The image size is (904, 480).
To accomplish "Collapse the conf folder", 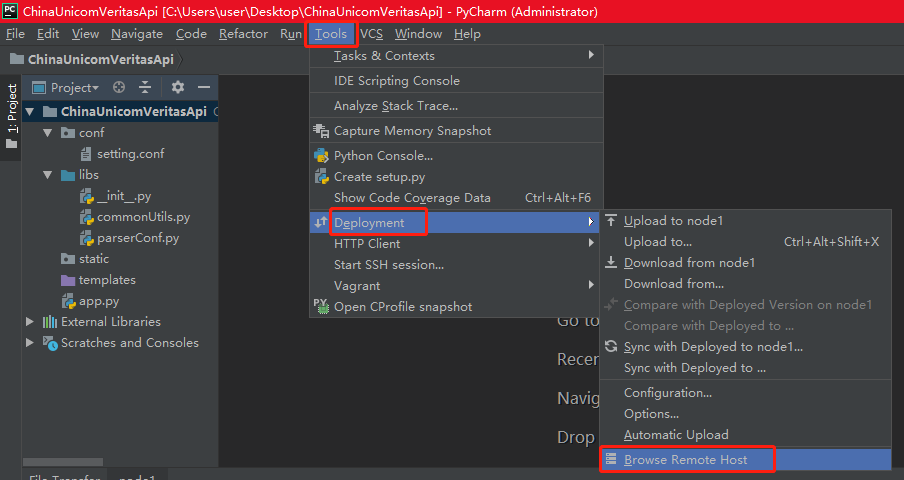I will coord(48,133).
